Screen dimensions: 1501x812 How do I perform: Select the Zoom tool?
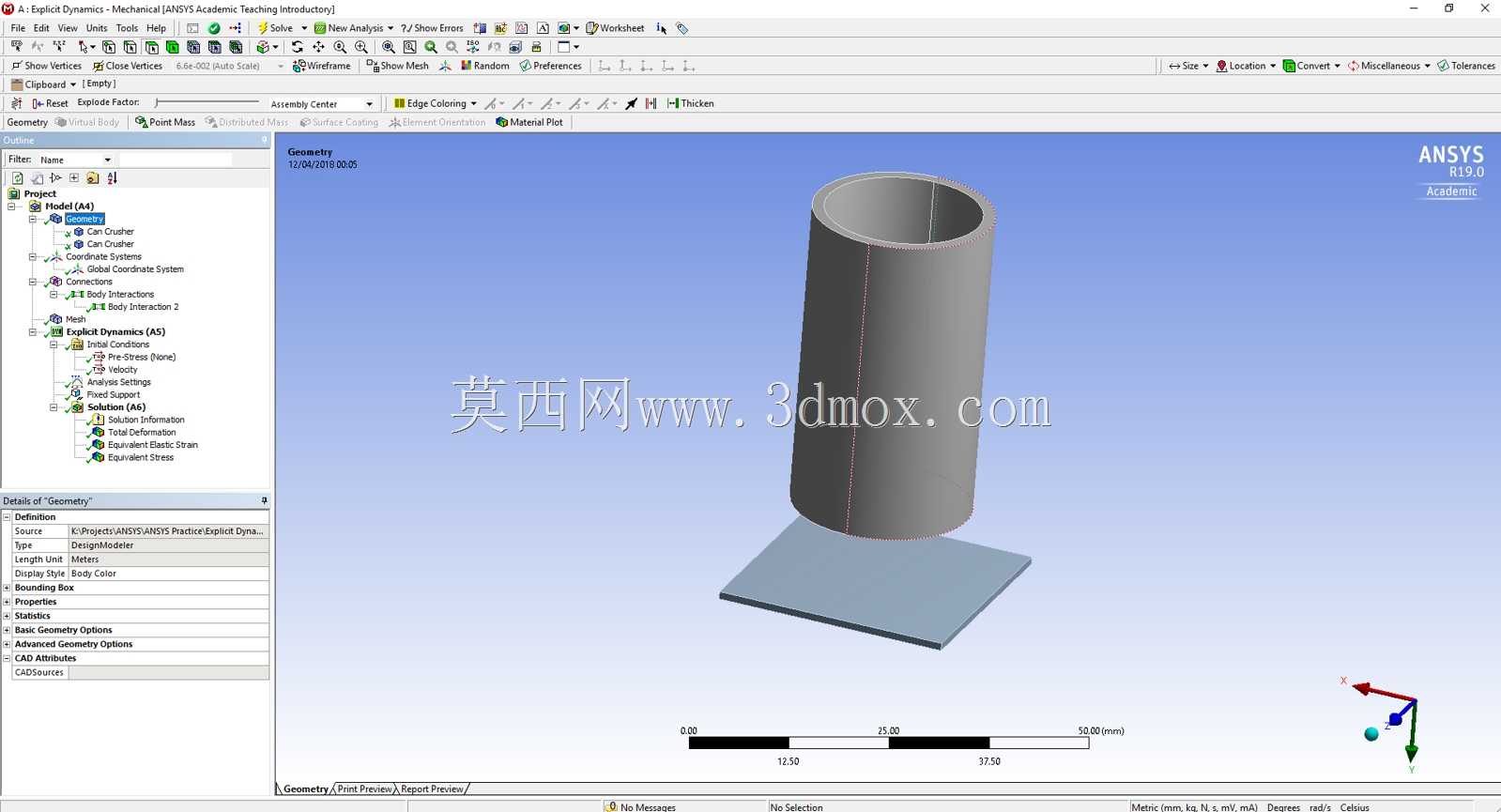point(340,47)
